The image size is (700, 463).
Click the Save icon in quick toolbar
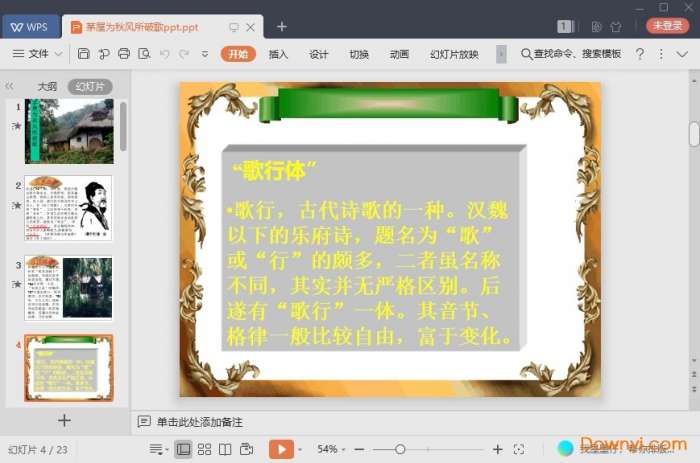(x=83, y=54)
